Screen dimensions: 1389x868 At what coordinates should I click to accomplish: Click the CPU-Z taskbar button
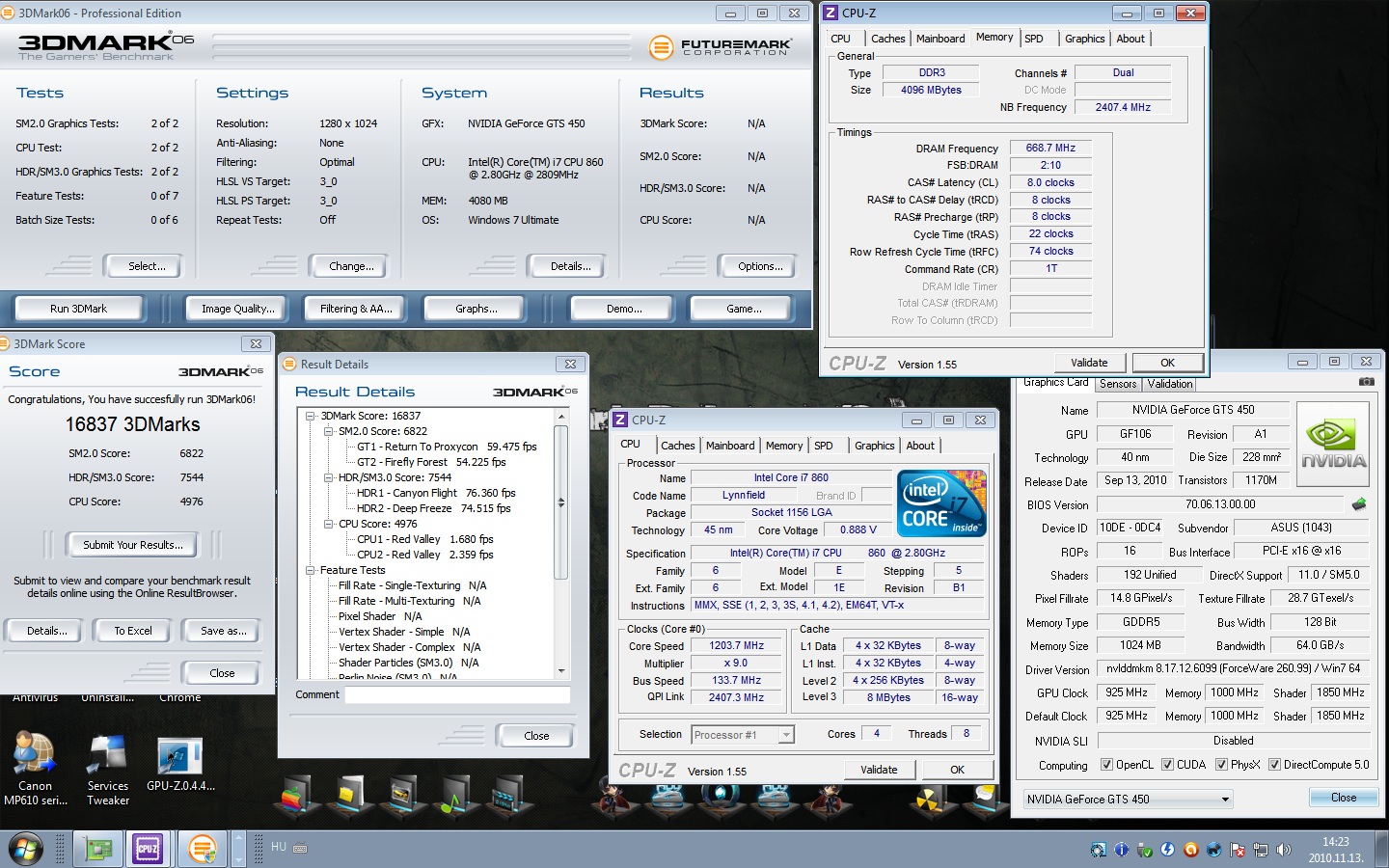(x=148, y=849)
